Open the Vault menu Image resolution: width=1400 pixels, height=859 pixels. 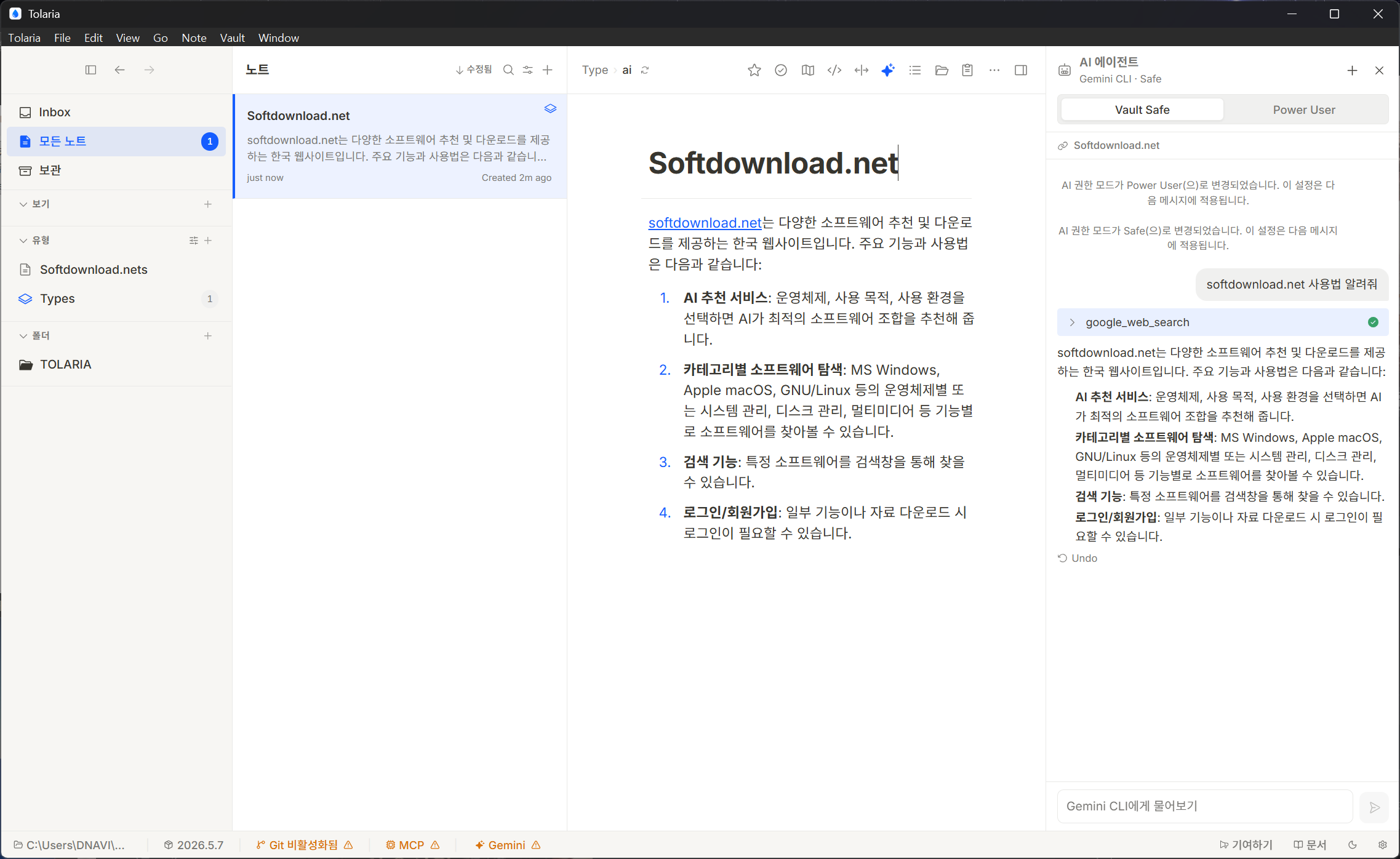(233, 38)
